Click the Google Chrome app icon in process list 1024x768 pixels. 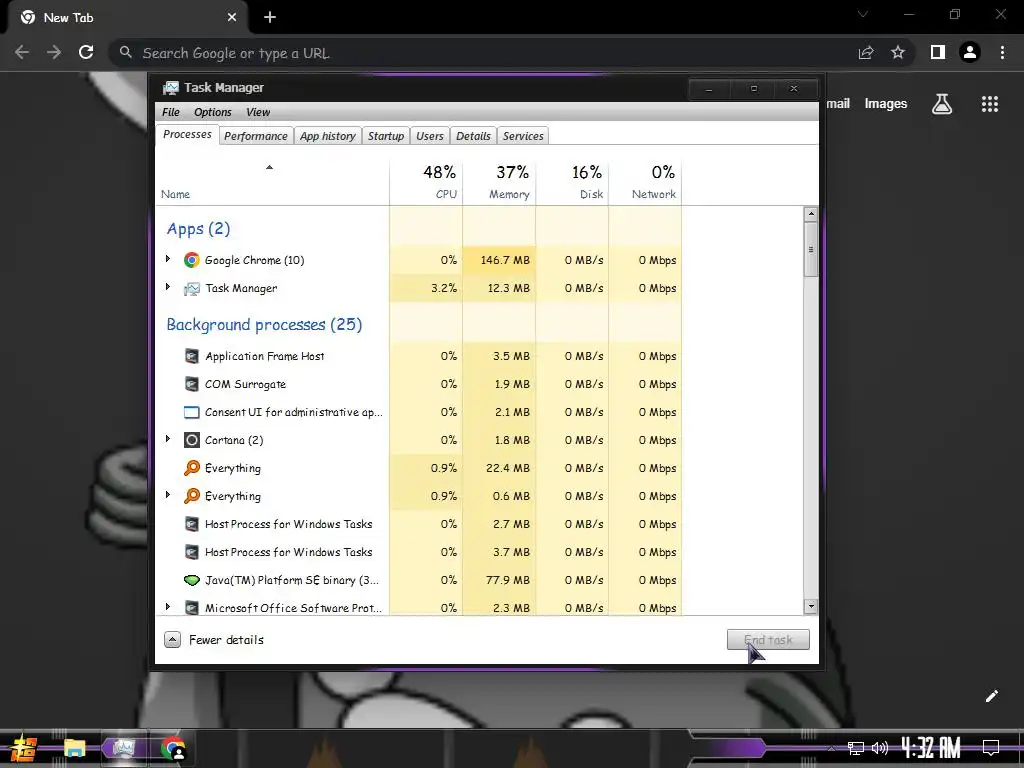click(x=191, y=260)
